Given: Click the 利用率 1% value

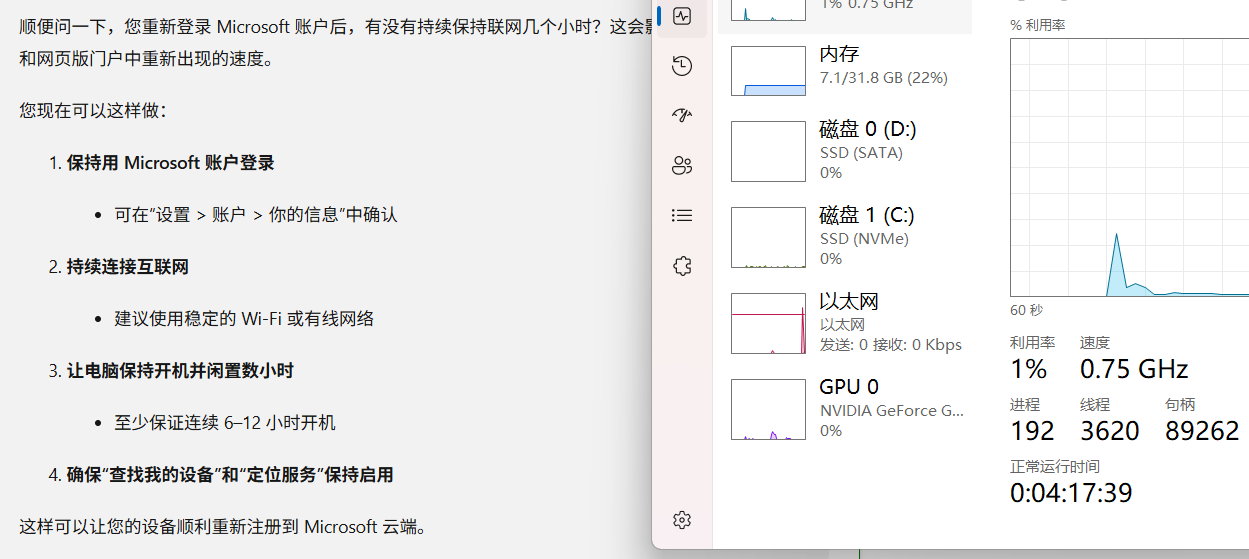Looking at the screenshot, I should [x=1028, y=369].
